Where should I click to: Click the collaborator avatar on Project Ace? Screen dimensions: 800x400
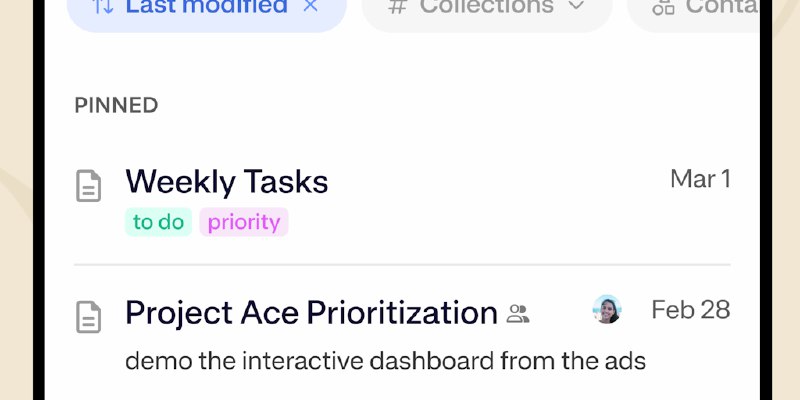click(x=607, y=310)
